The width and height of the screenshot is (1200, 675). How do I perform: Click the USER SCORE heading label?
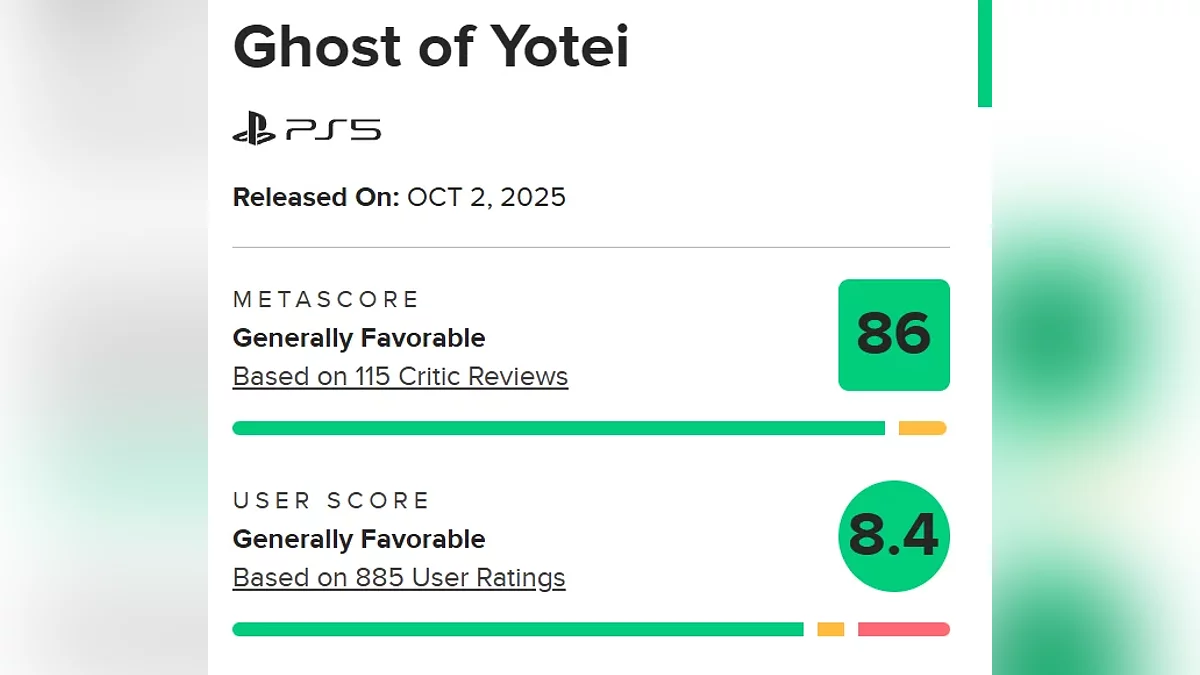tap(331, 500)
